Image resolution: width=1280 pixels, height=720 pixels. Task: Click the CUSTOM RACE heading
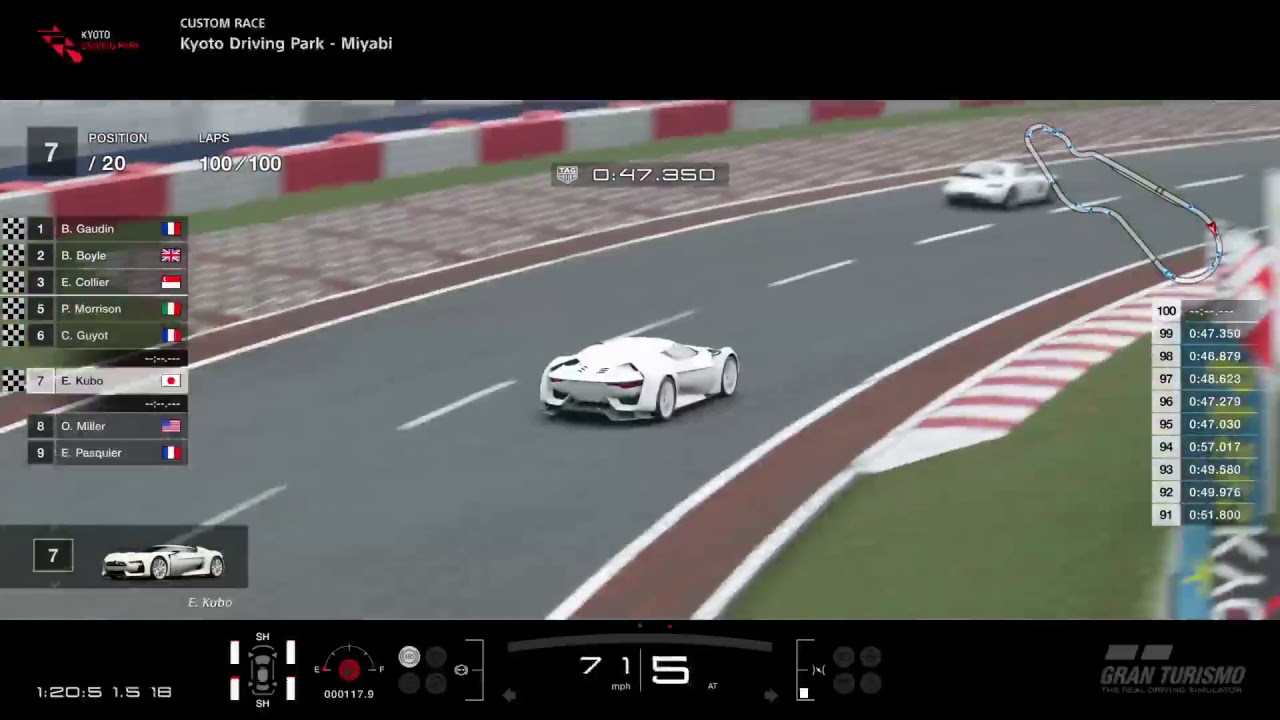click(222, 23)
